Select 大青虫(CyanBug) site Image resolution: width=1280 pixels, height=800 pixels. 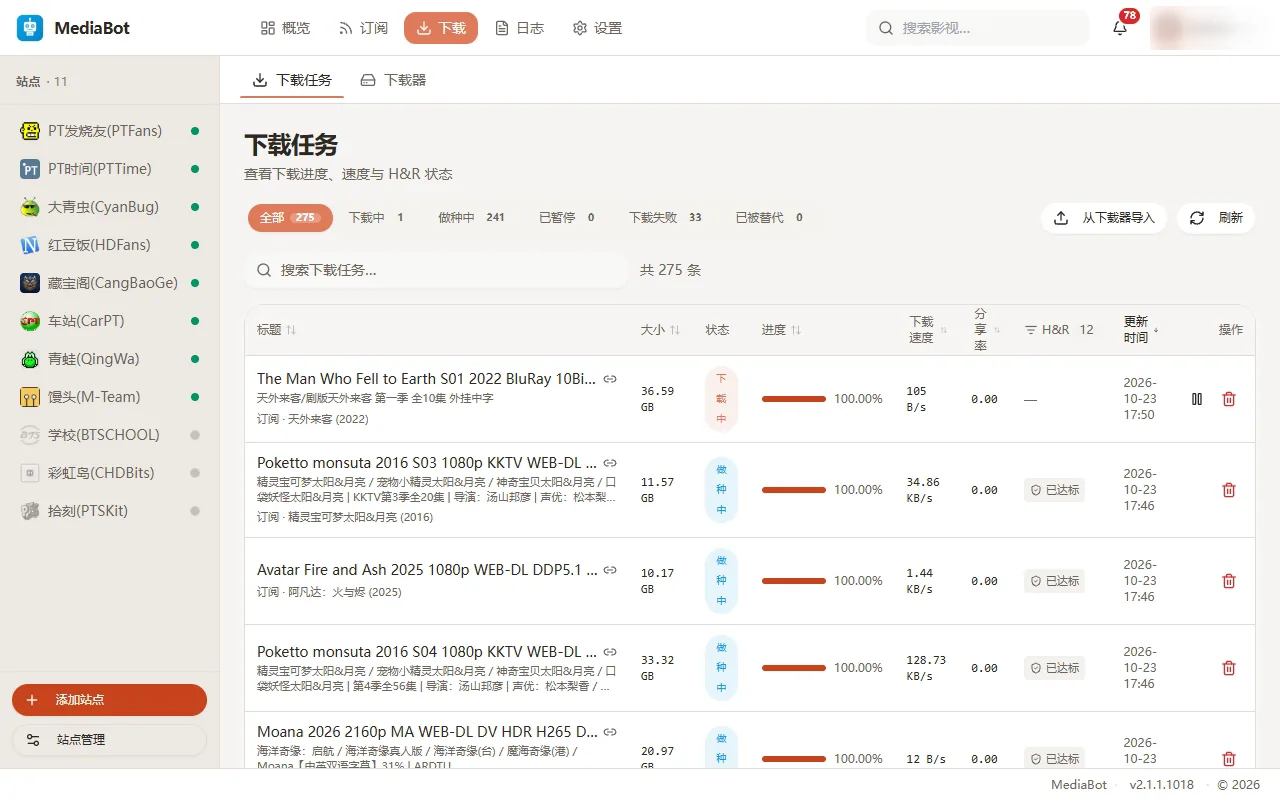coord(109,207)
